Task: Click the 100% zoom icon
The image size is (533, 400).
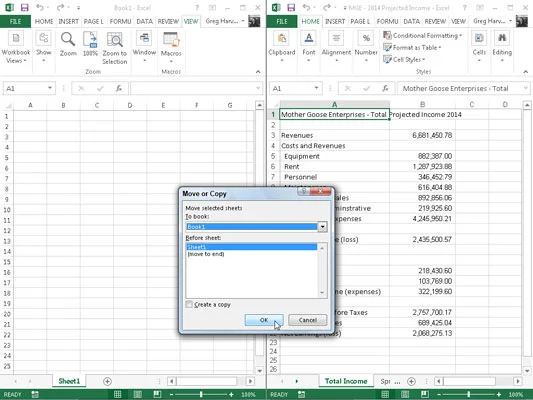Action: (x=90, y=44)
